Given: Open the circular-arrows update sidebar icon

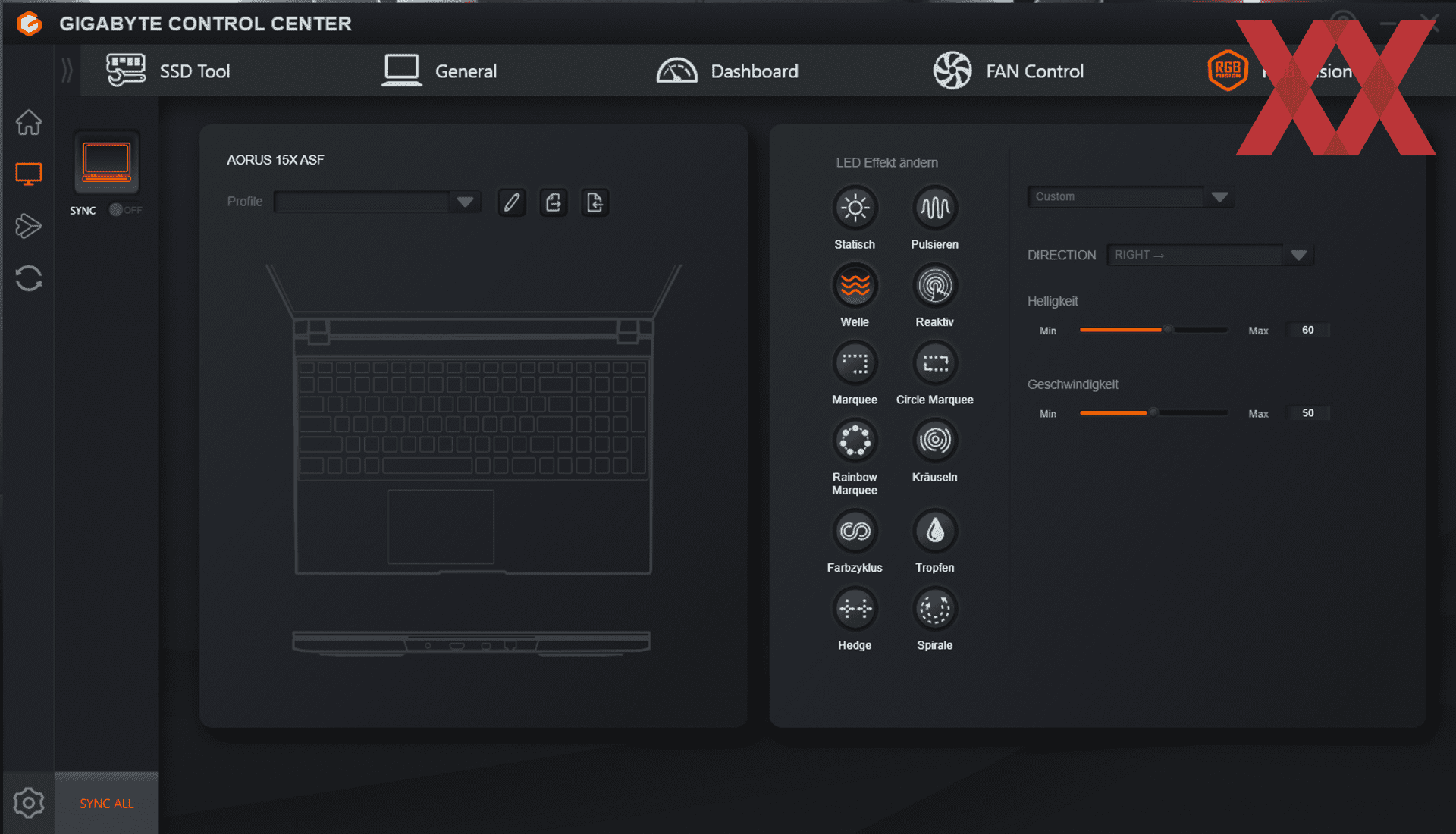Looking at the screenshot, I should click(x=29, y=278).
